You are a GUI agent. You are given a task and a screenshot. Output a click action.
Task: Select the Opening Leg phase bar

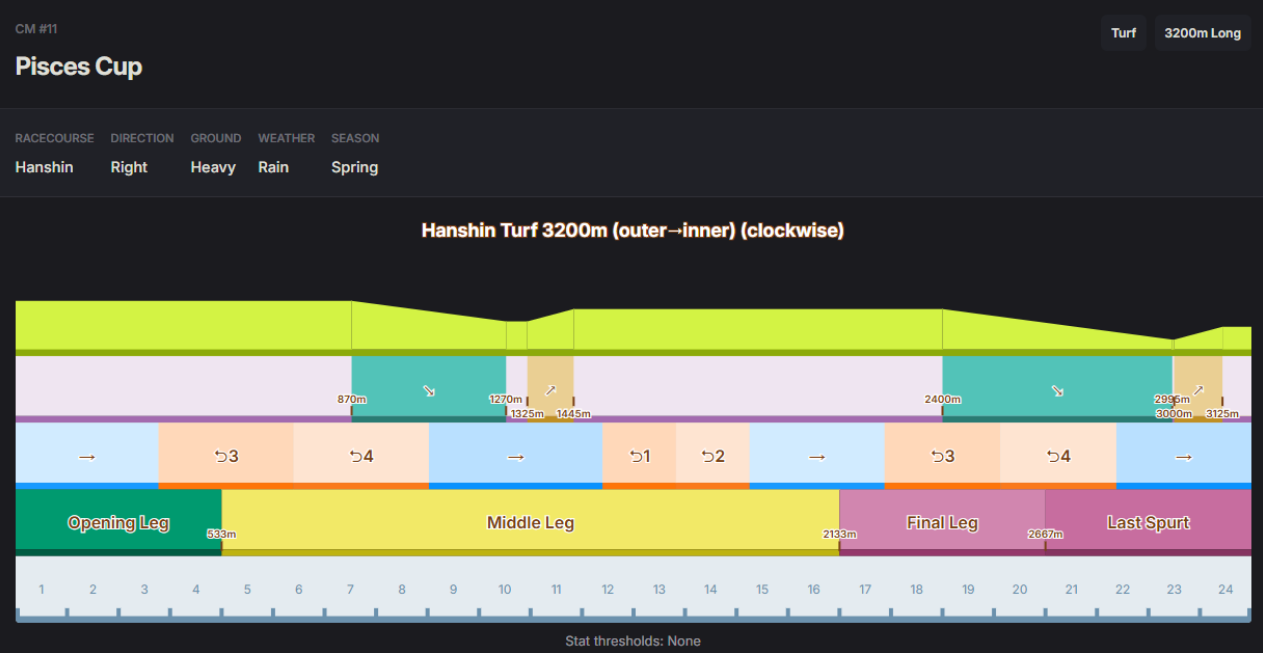(118, 522)
